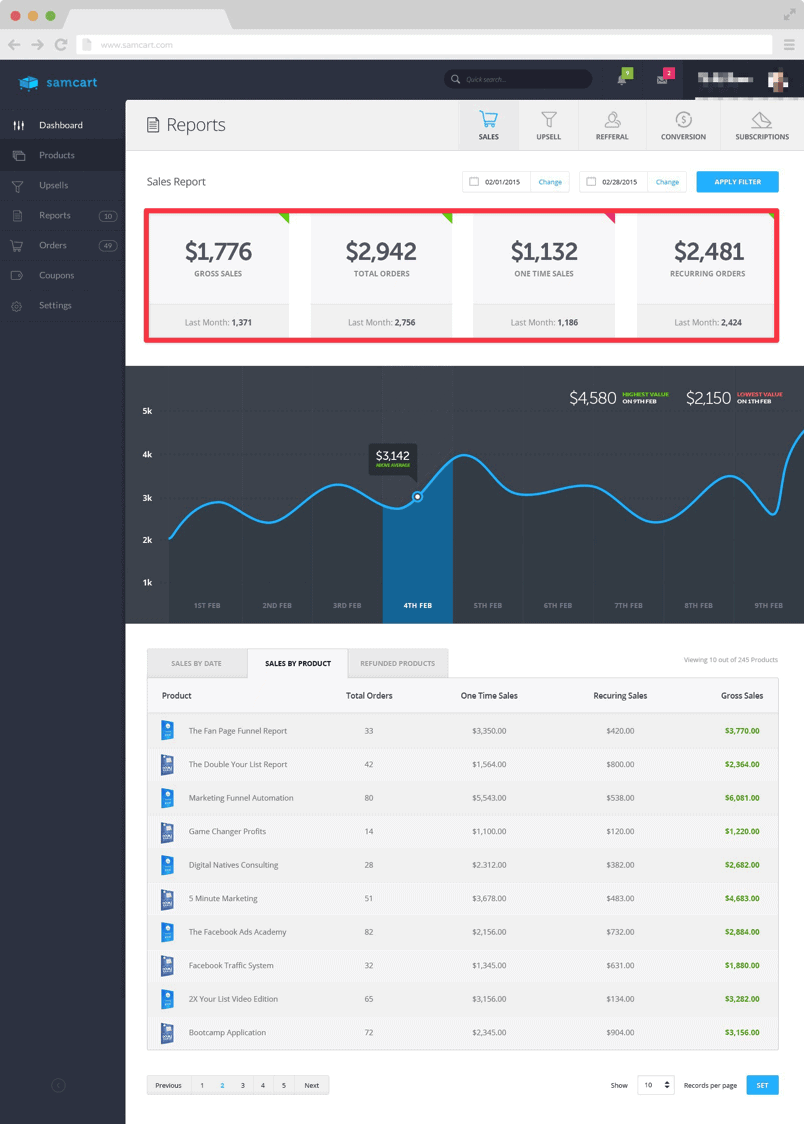The image size is (804, 1124).
Task: Go to page 5
Action: 284,1085
